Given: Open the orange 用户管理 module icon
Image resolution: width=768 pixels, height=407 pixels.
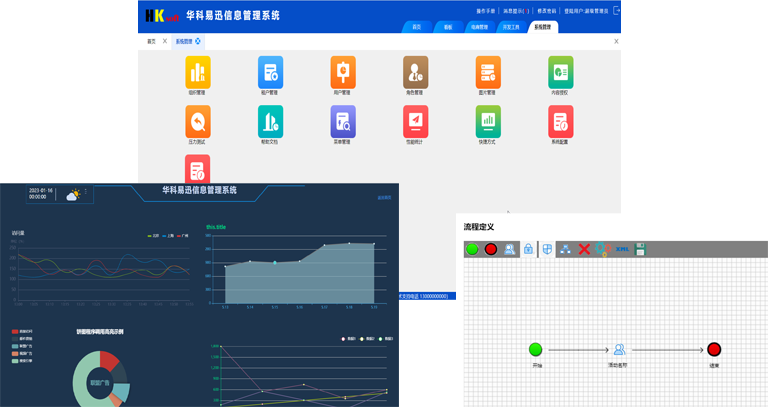Looking at the screenshot, I should [343, 72].
